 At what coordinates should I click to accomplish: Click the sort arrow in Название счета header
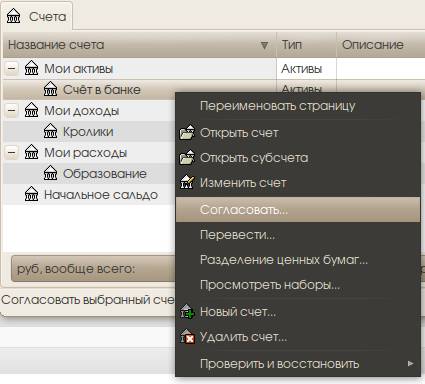tap(264, 45)
